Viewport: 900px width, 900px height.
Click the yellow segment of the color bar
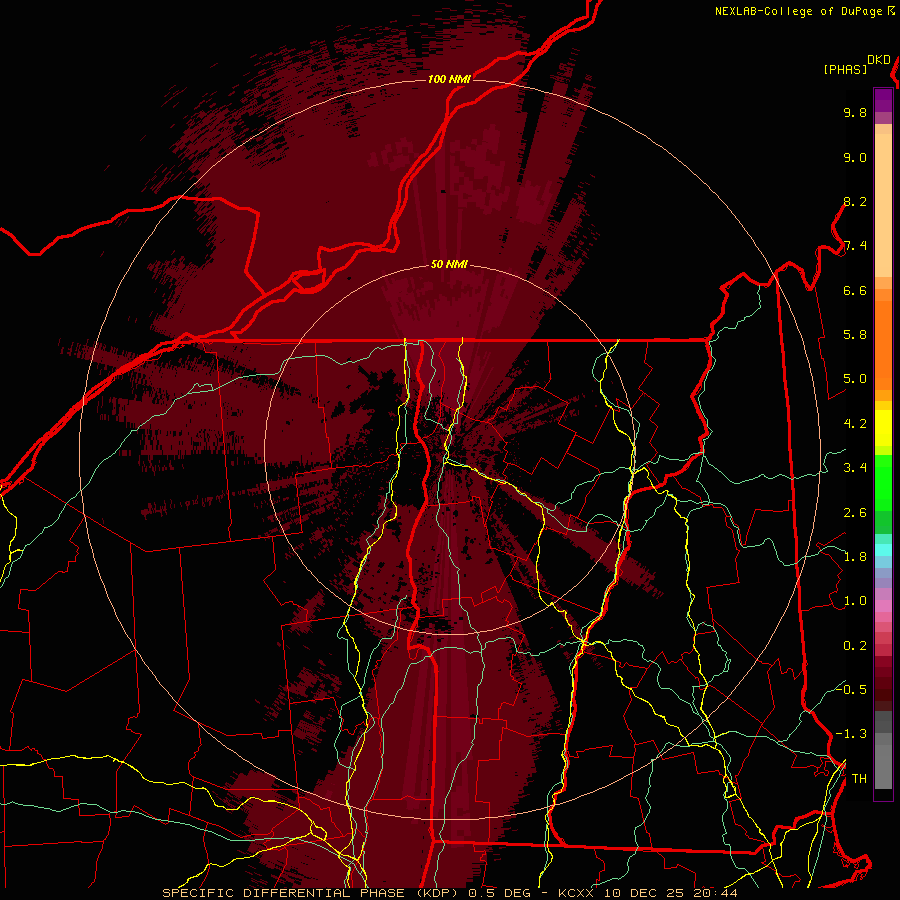pyautogui.click(x=883, y=428)
